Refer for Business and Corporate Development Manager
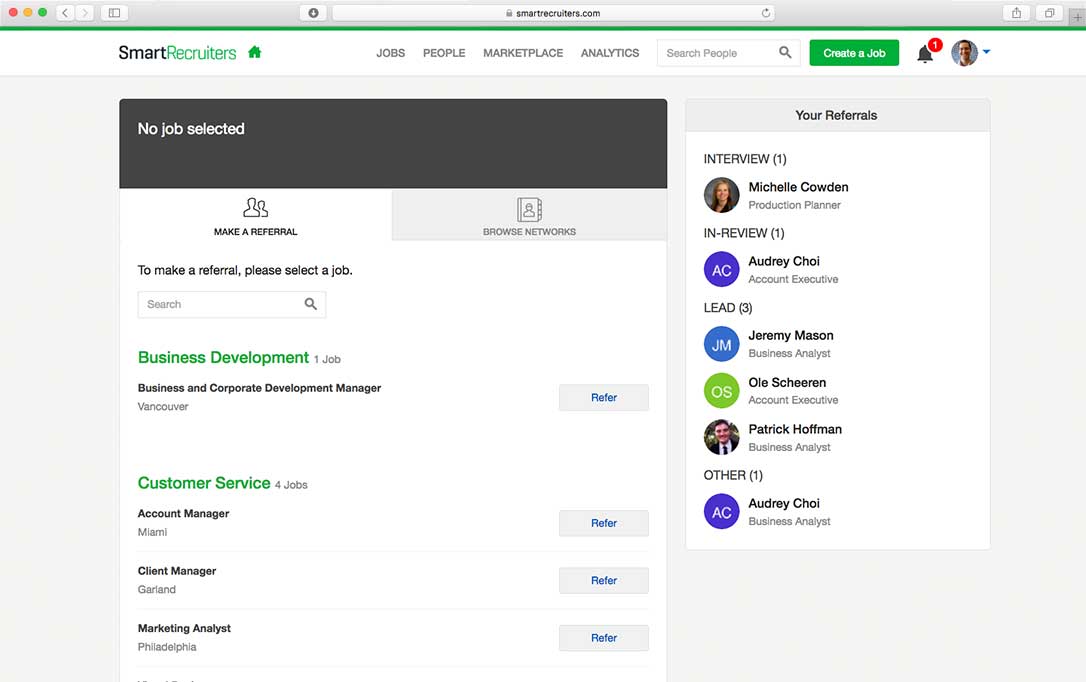This screenshot has height=682, width=1086. [x=603, y=397]
